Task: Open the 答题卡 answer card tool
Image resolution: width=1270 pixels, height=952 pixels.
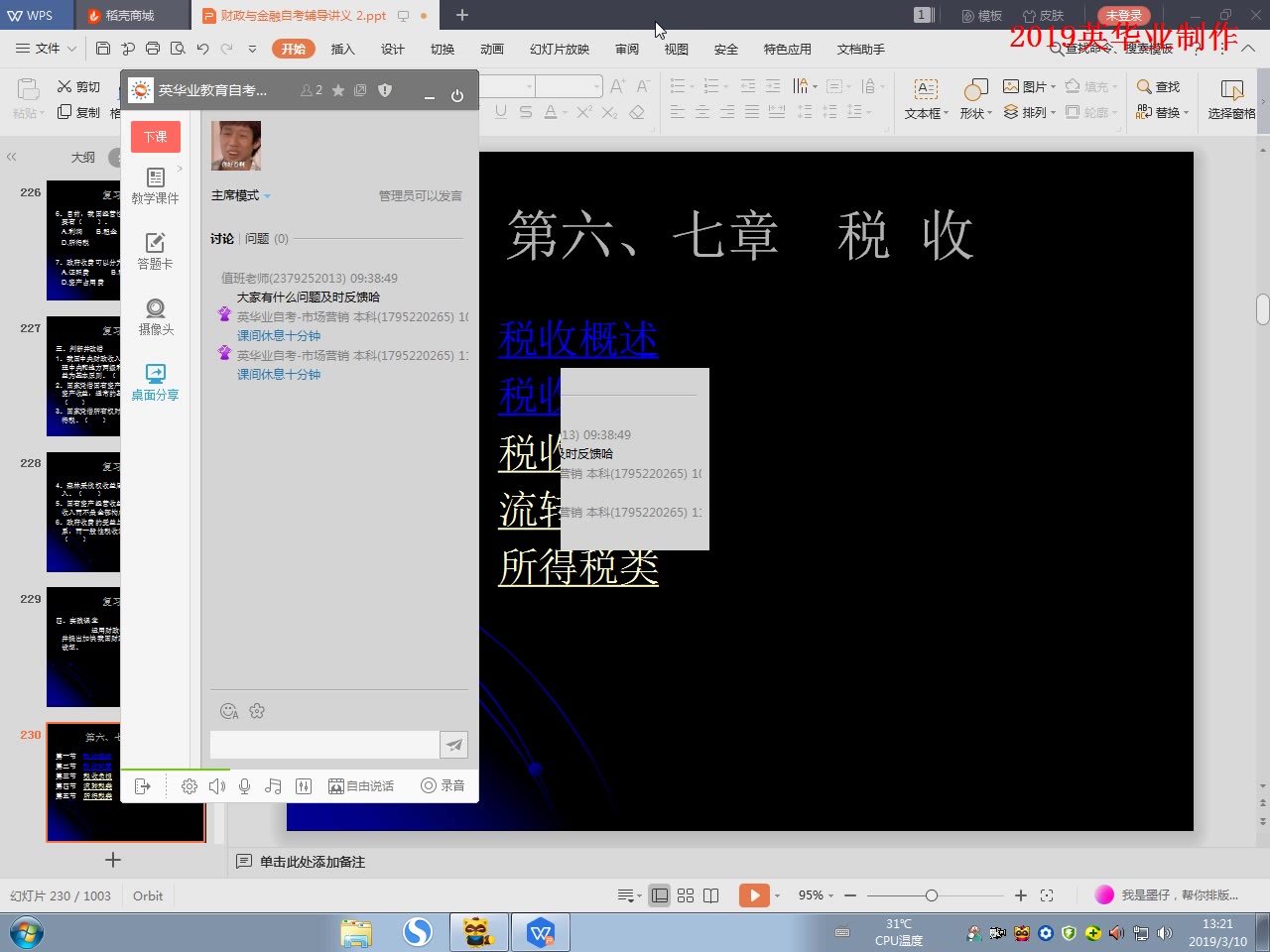Action: click(155, 252)
